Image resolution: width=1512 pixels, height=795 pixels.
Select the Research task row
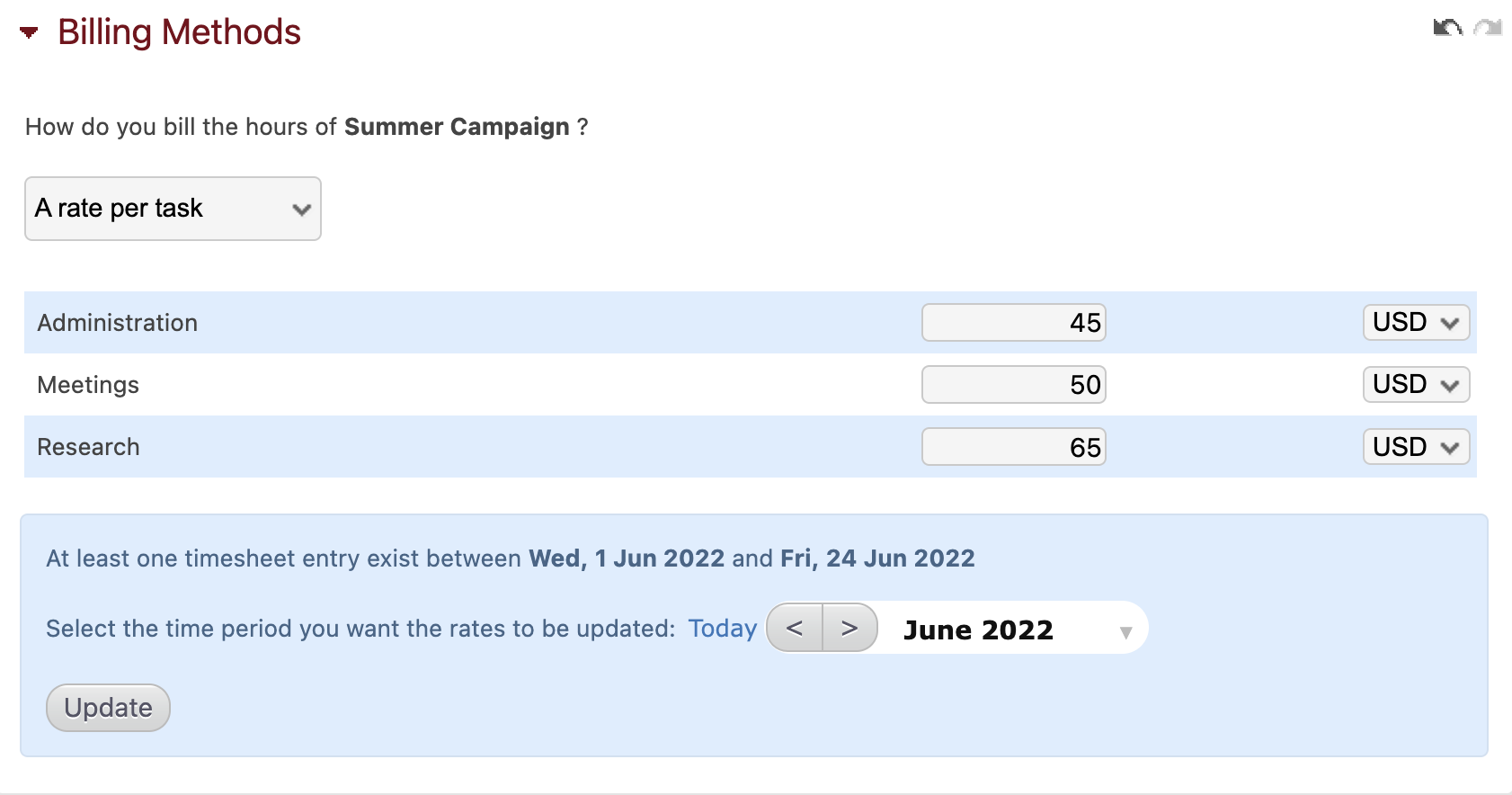(x=751, y=447)
